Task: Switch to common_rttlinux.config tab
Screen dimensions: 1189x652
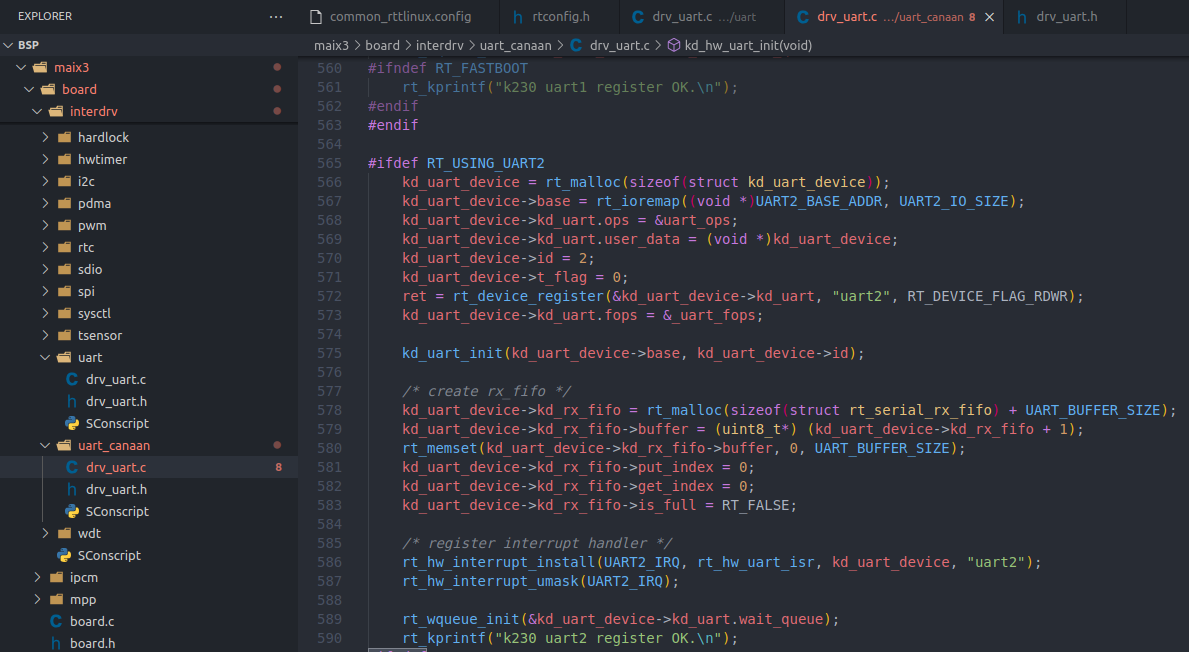Action: click(400, 17)
